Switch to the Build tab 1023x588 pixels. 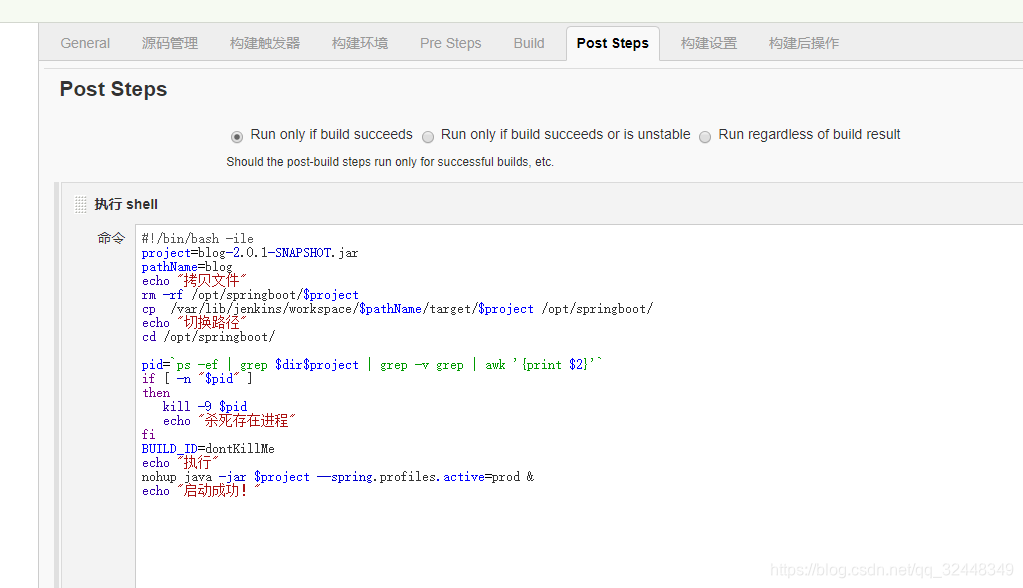coord(528,43)
